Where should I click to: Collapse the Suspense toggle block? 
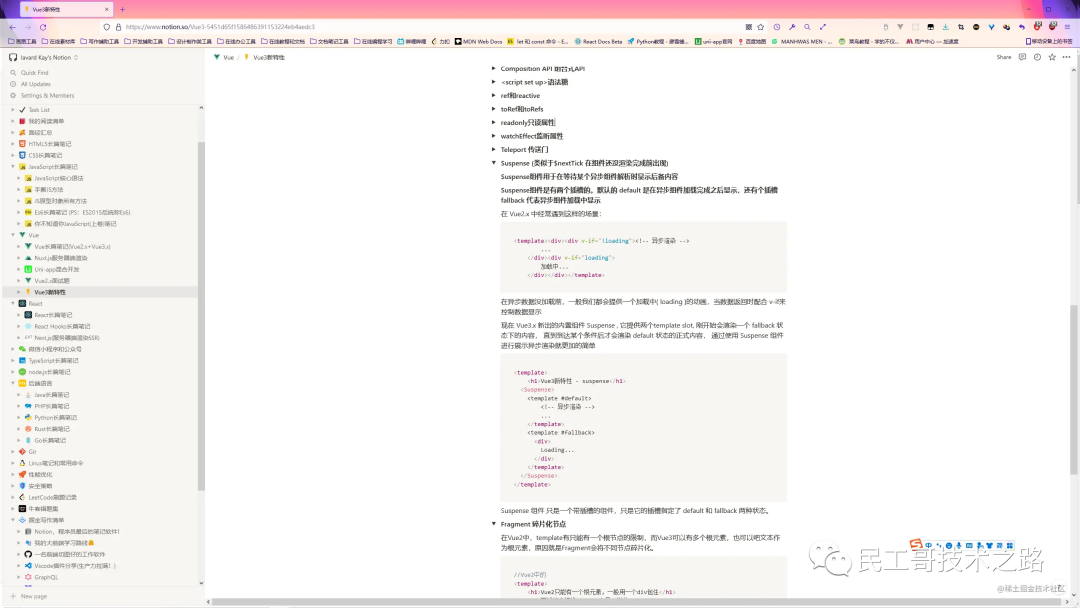tap(494, 163)
